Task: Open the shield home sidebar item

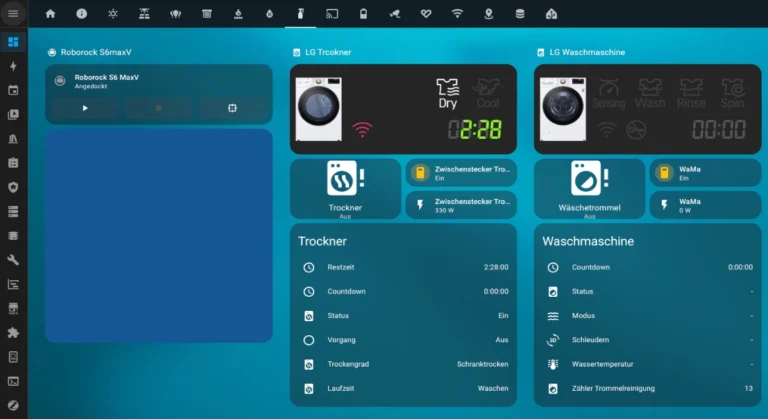Action: [x=13, y=187]
